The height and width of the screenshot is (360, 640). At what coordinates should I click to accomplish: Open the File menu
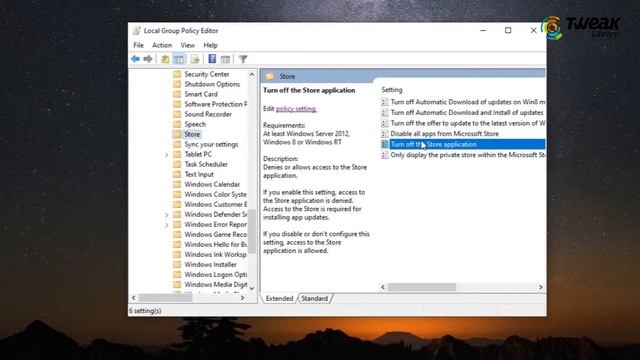pyautogui.click(x=138, y=45)
